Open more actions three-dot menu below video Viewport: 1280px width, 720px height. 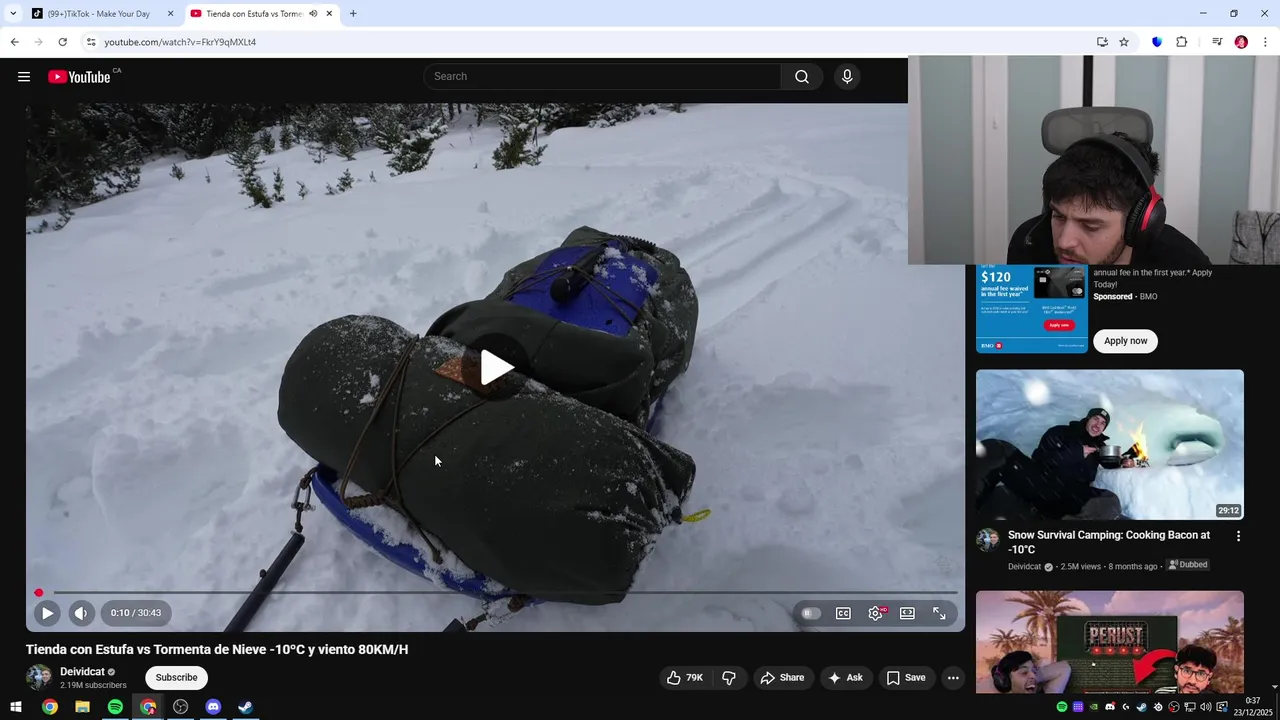tap(953, 677)
